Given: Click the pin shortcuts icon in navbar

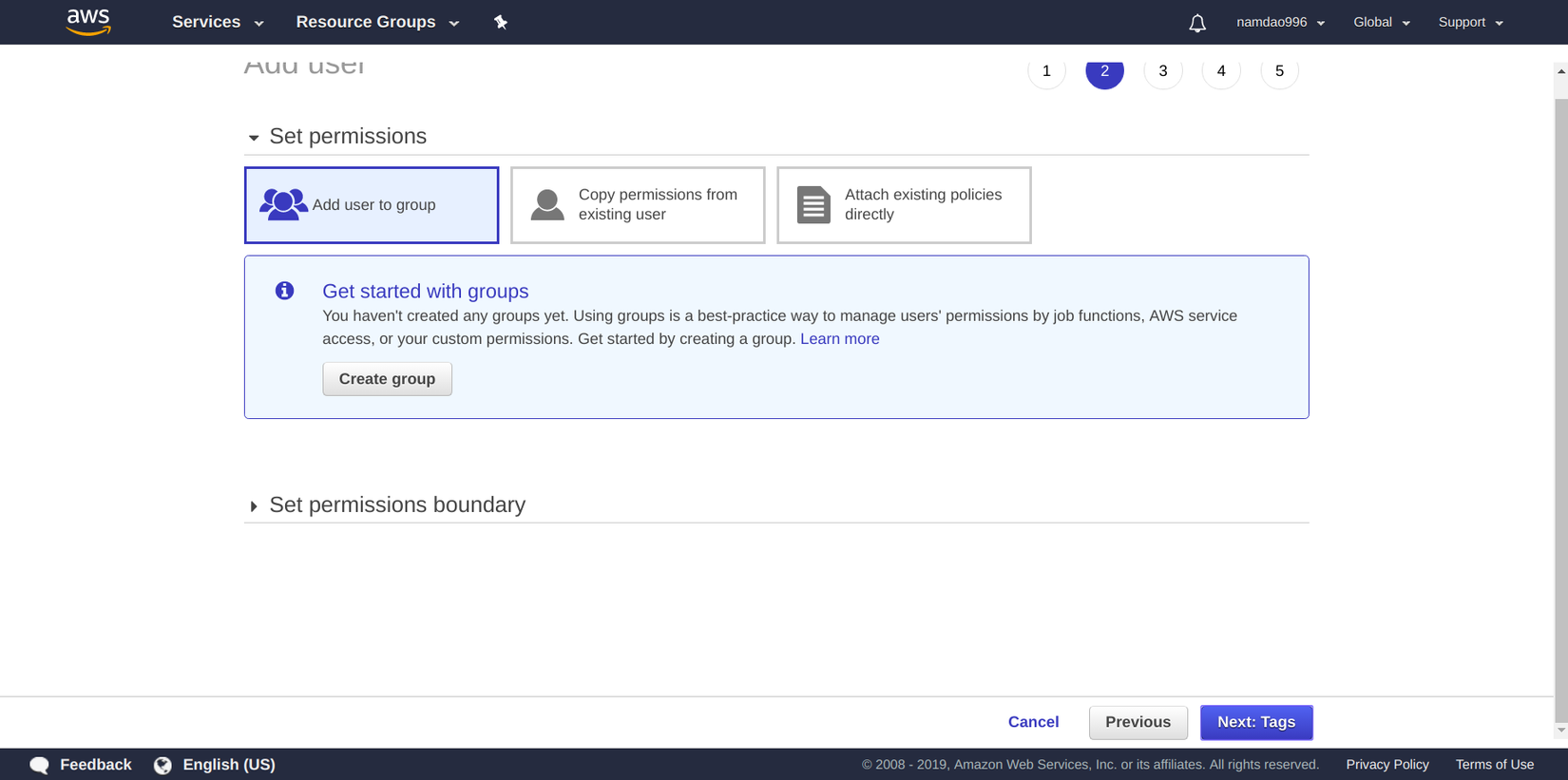Looking at the screenshot, I should pos(501,22).
